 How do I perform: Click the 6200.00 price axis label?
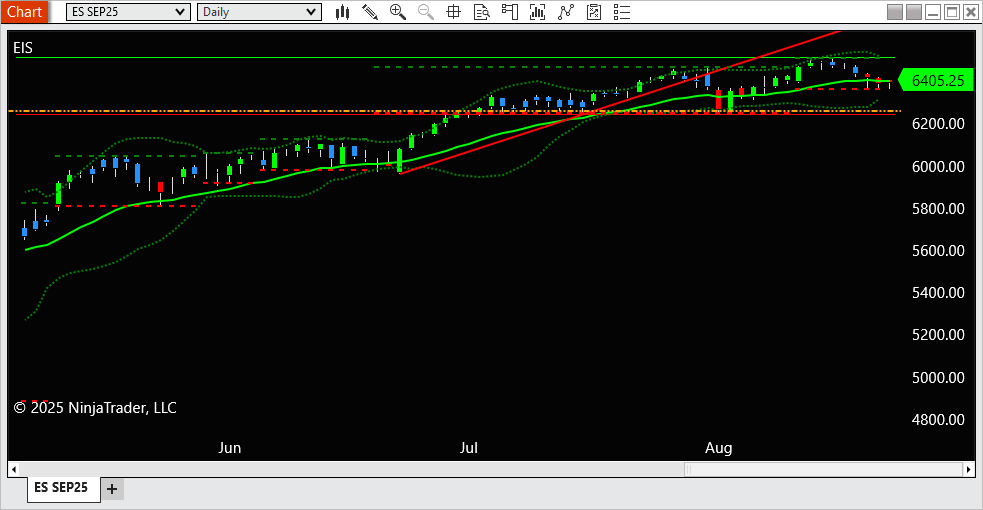pyautogui.click(x=938, y=123)
